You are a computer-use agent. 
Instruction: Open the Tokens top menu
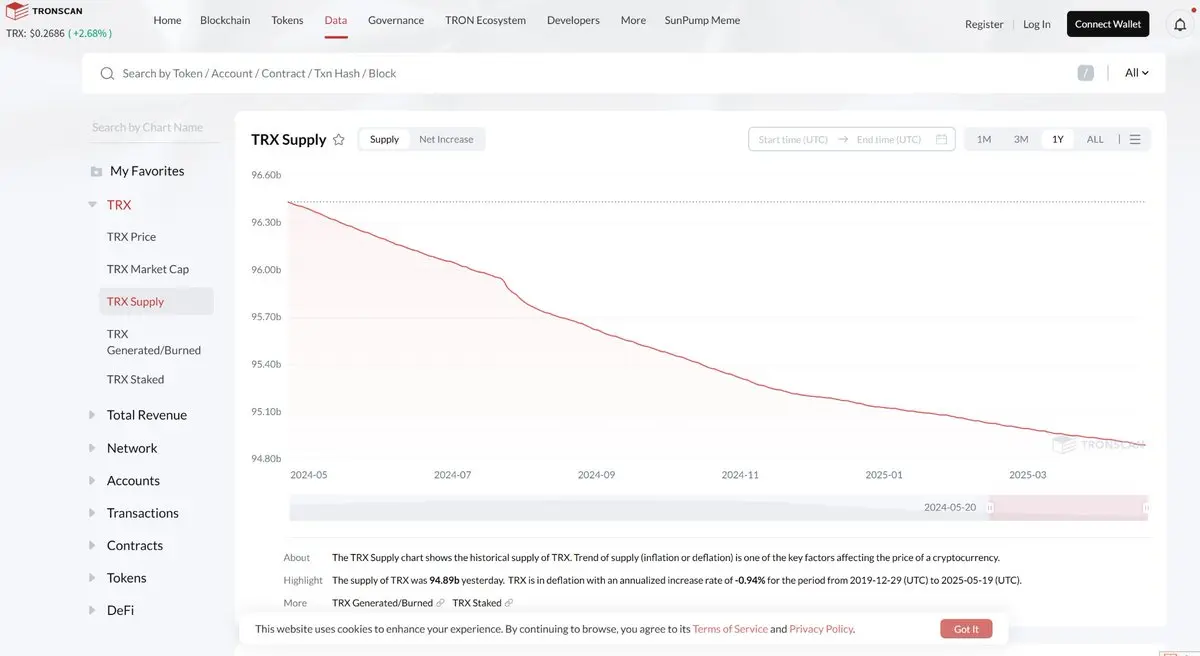[287, 20]
